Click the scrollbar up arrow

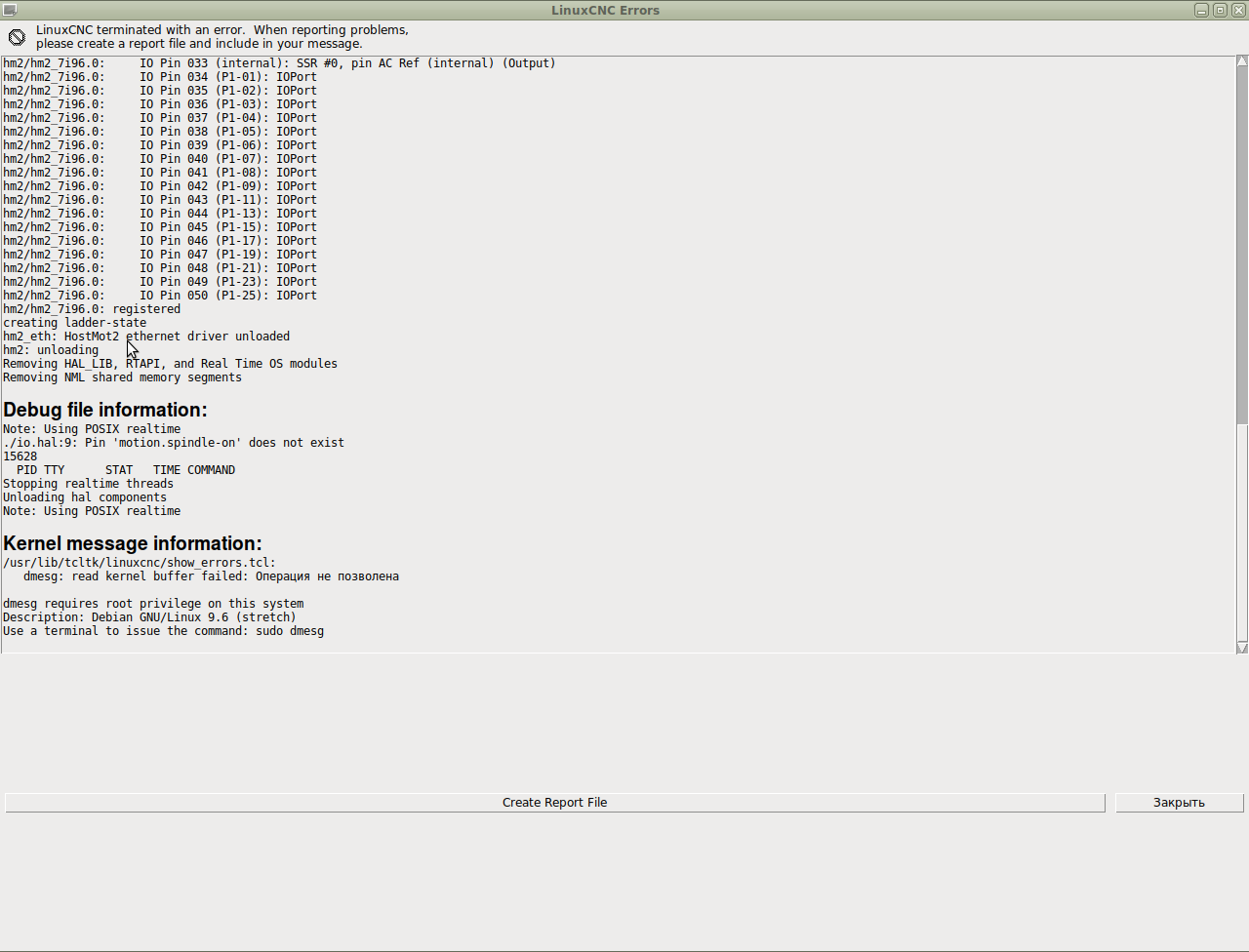tap(1242, 61)
